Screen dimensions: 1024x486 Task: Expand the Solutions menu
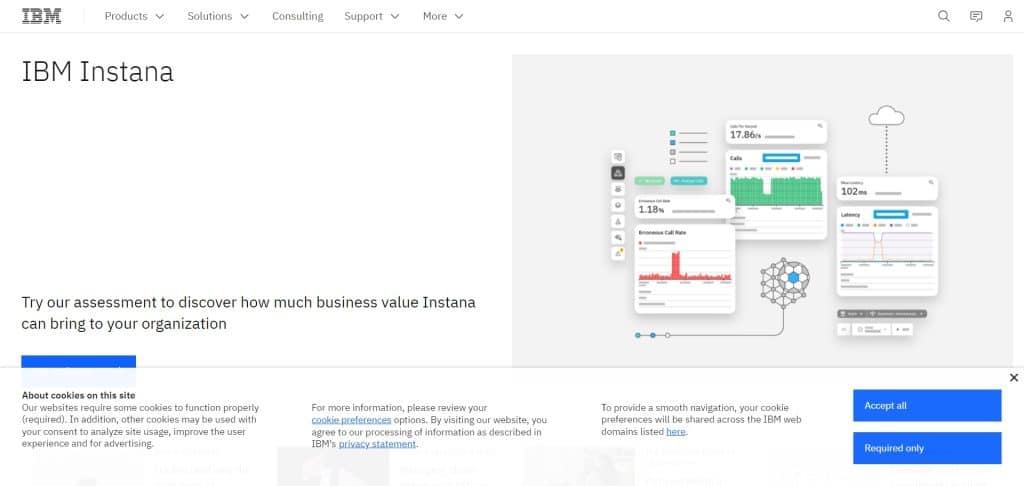point(218,16)
